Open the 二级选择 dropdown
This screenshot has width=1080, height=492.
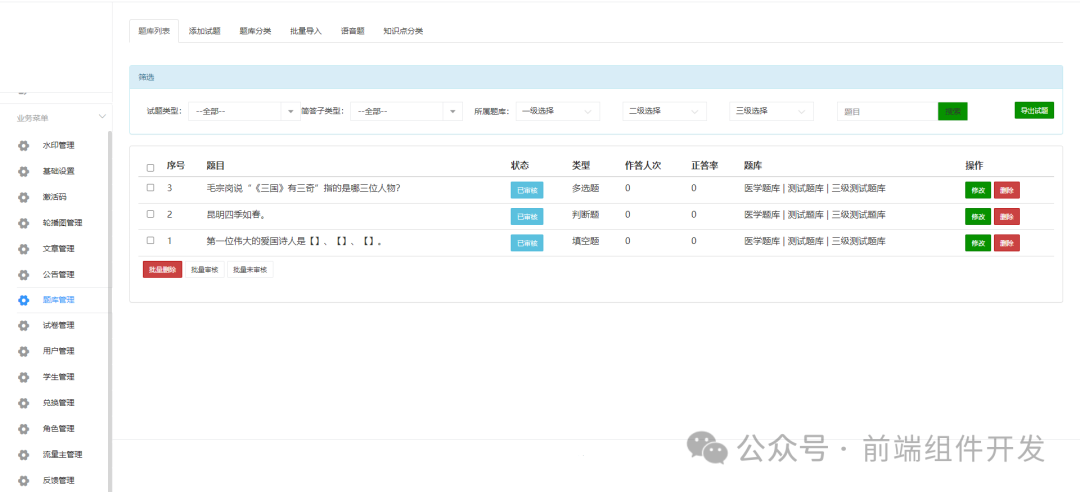click(x=664, y=111)
